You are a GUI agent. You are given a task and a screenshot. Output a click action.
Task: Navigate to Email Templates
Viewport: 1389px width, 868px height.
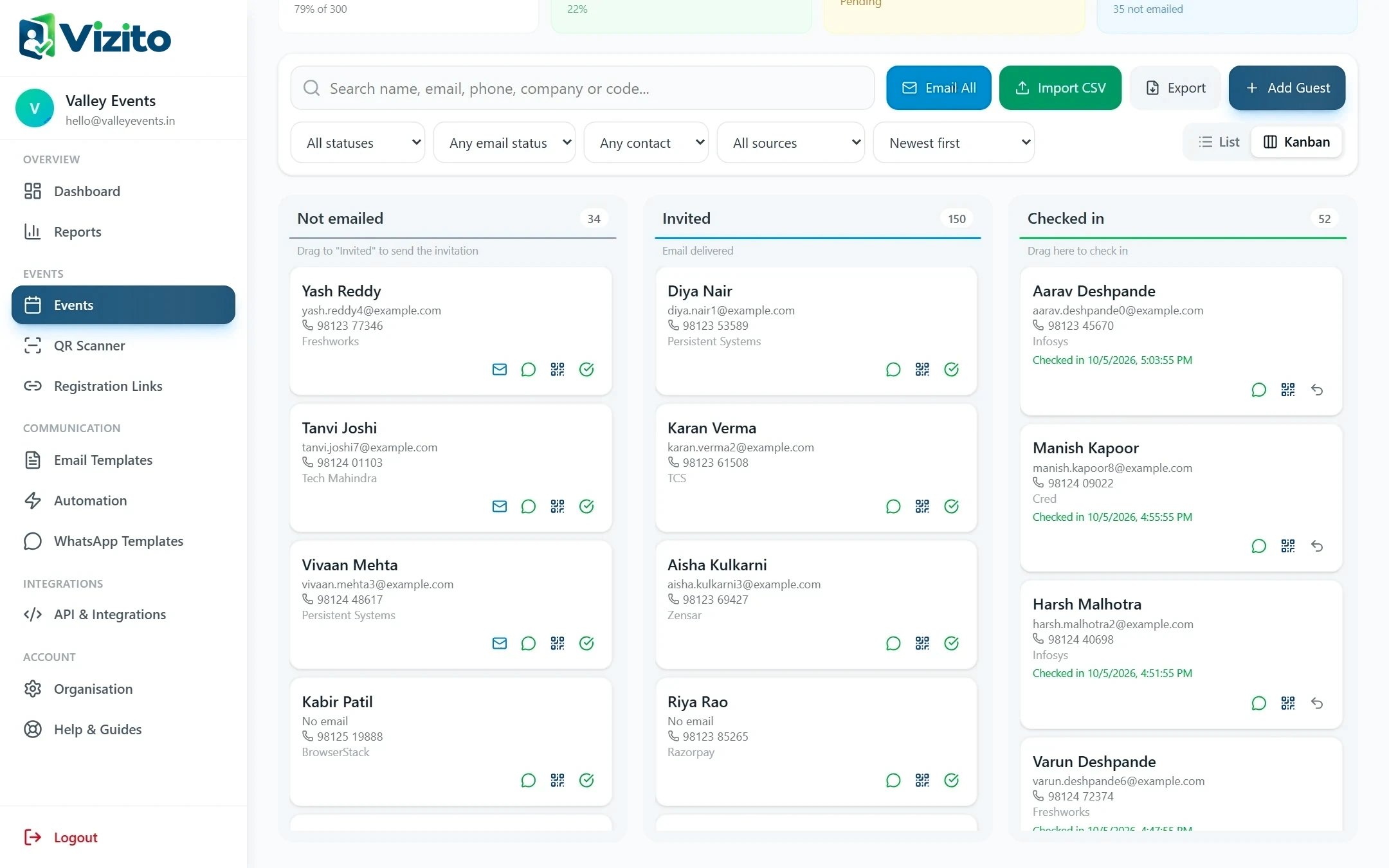click(123, 460)
